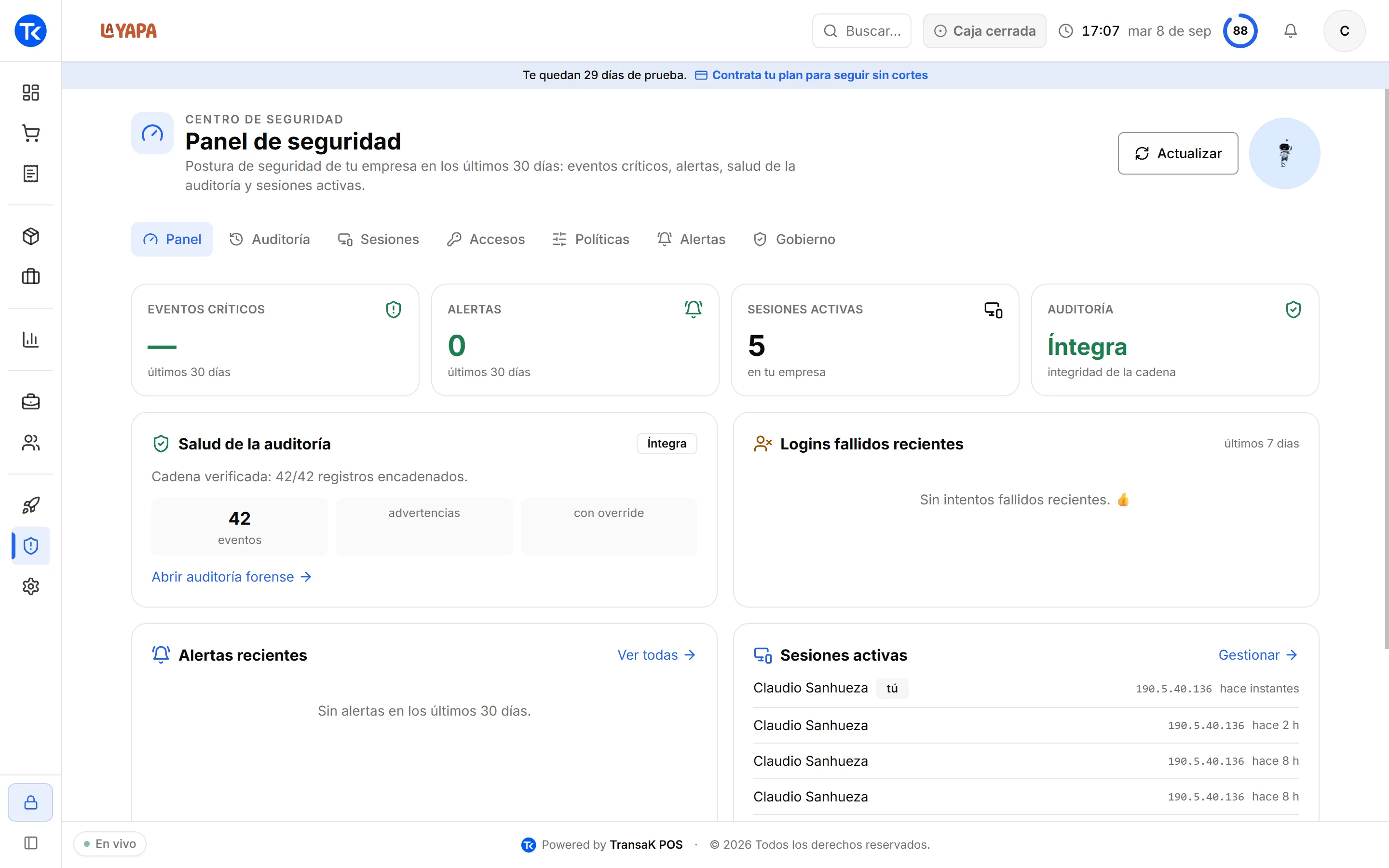Open the suitcase inventory sidebar icon
The height and width of the screenshot is (868, 1389).
coord(30,277)
